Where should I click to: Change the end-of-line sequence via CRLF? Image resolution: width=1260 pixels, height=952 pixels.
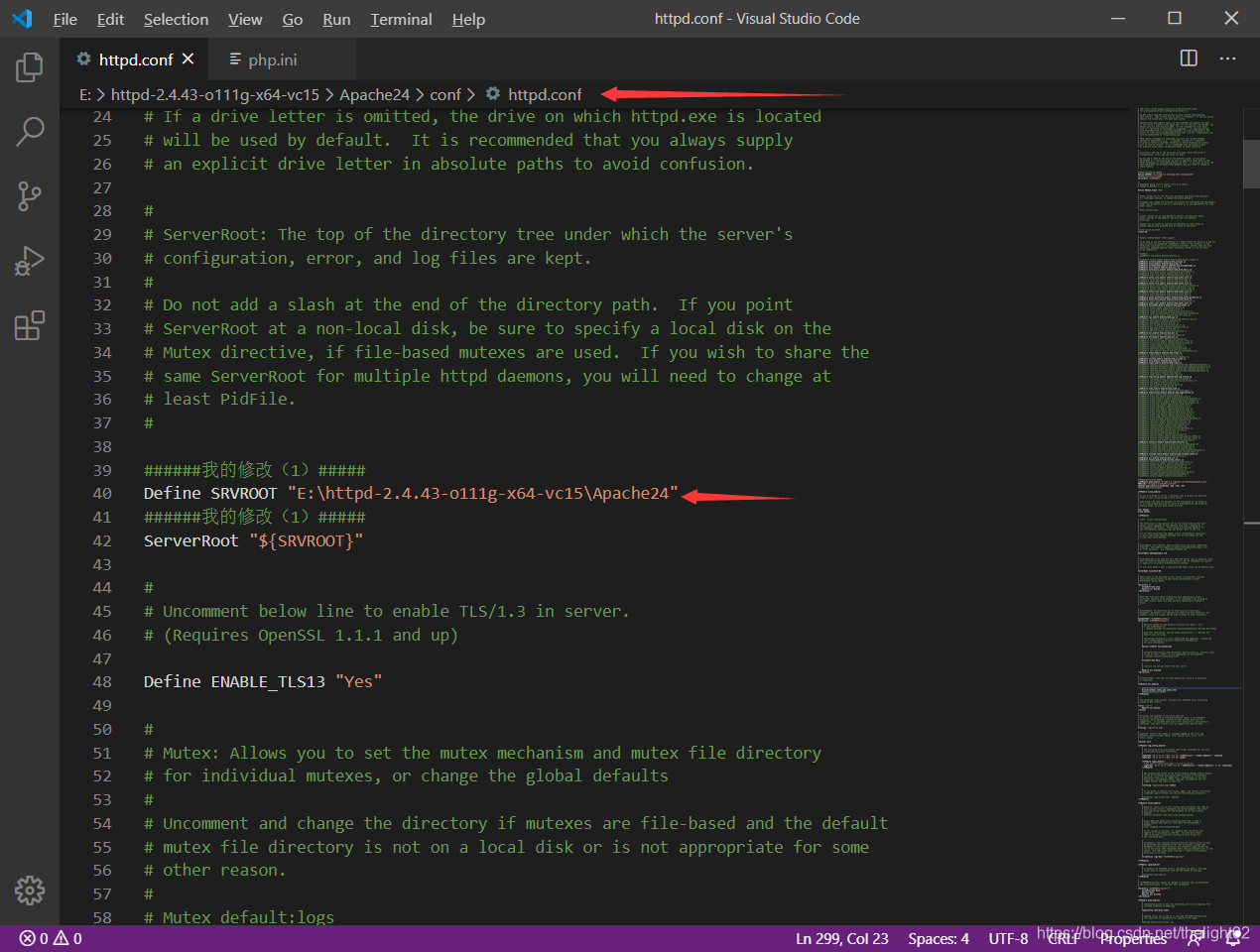click(x=1064, y=938)
